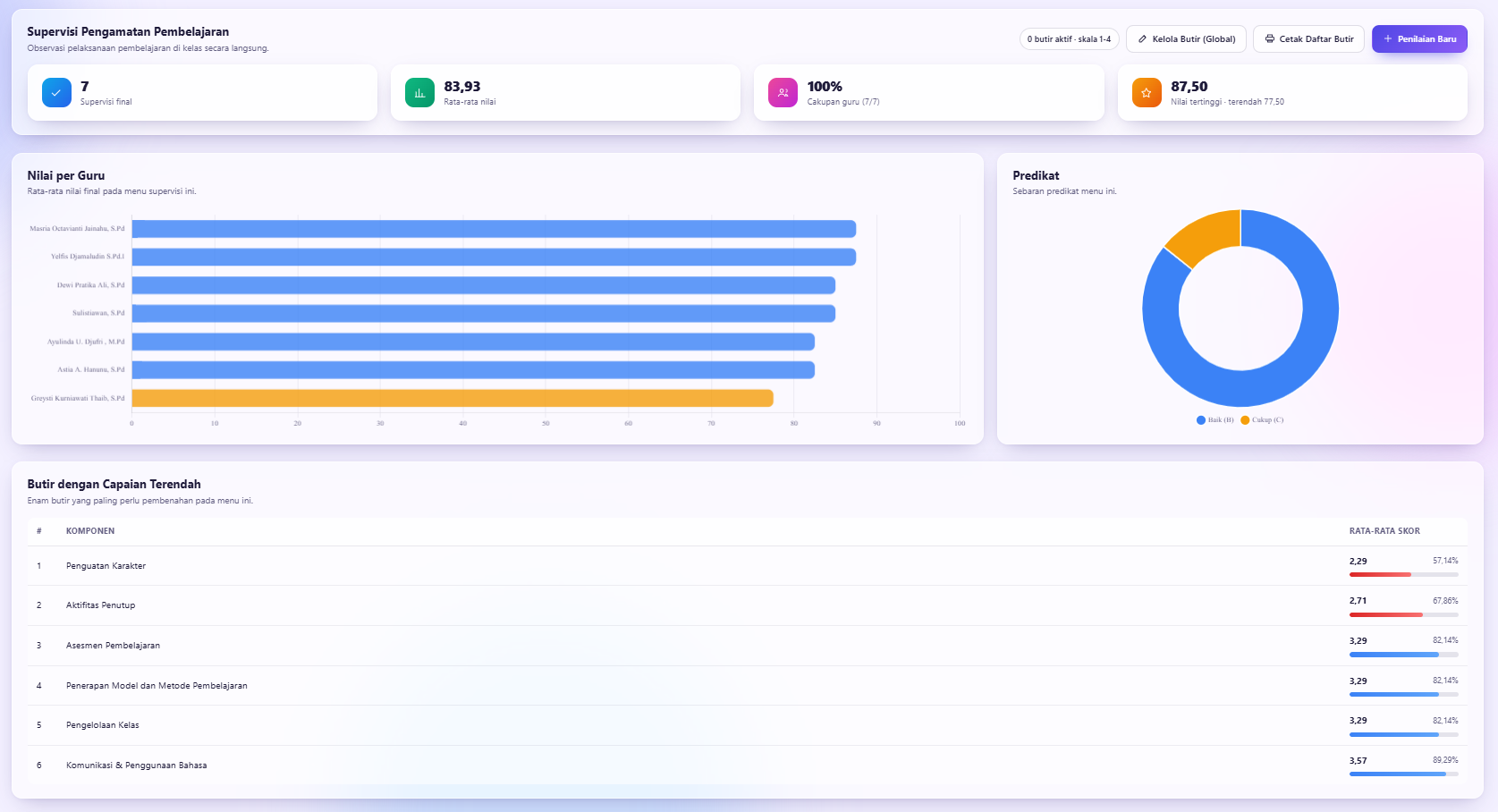Screen dimensions: 1498x812
Task: Click the bar for Sulistiawan, S.Pd
Action: click(x=484, y=314)
